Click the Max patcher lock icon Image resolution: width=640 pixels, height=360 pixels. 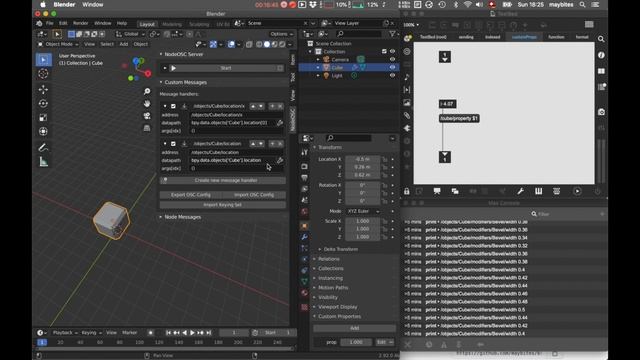407,191
